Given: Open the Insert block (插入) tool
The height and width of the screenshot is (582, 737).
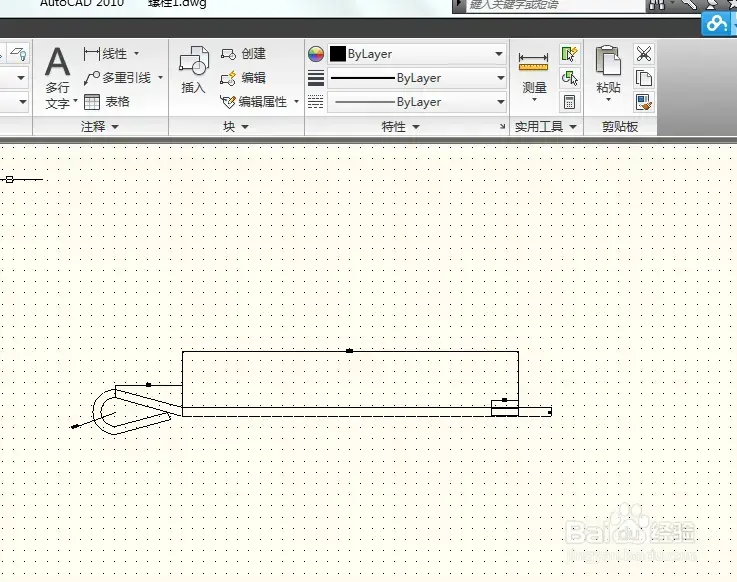Looking at the screenshot, I should 194,70.
